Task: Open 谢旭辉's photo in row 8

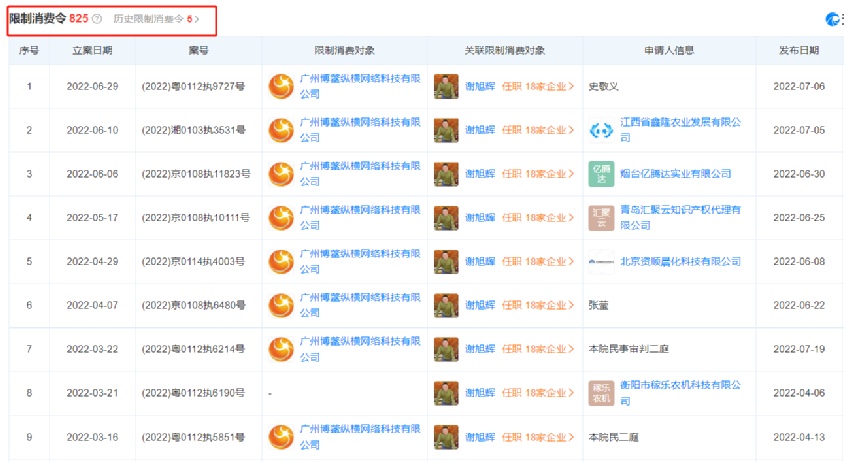Action: tap(446, 393)
